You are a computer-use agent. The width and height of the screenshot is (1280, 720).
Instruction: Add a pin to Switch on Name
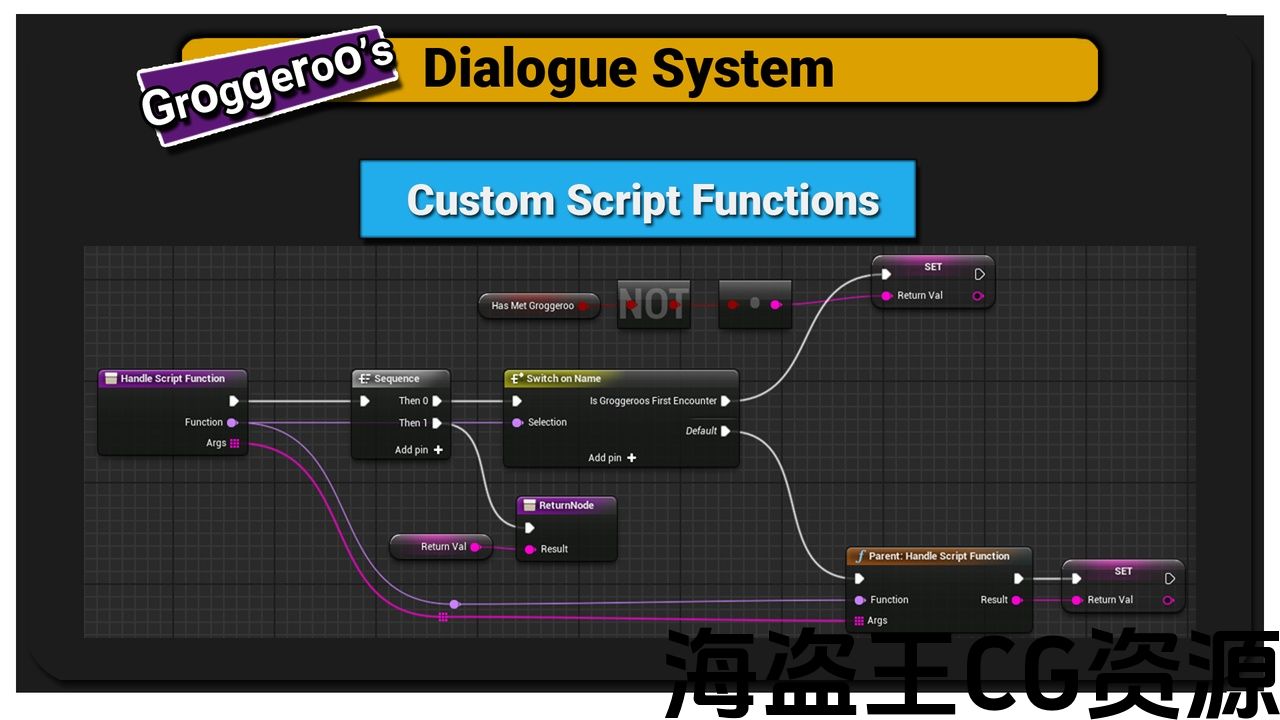point(631,458)
